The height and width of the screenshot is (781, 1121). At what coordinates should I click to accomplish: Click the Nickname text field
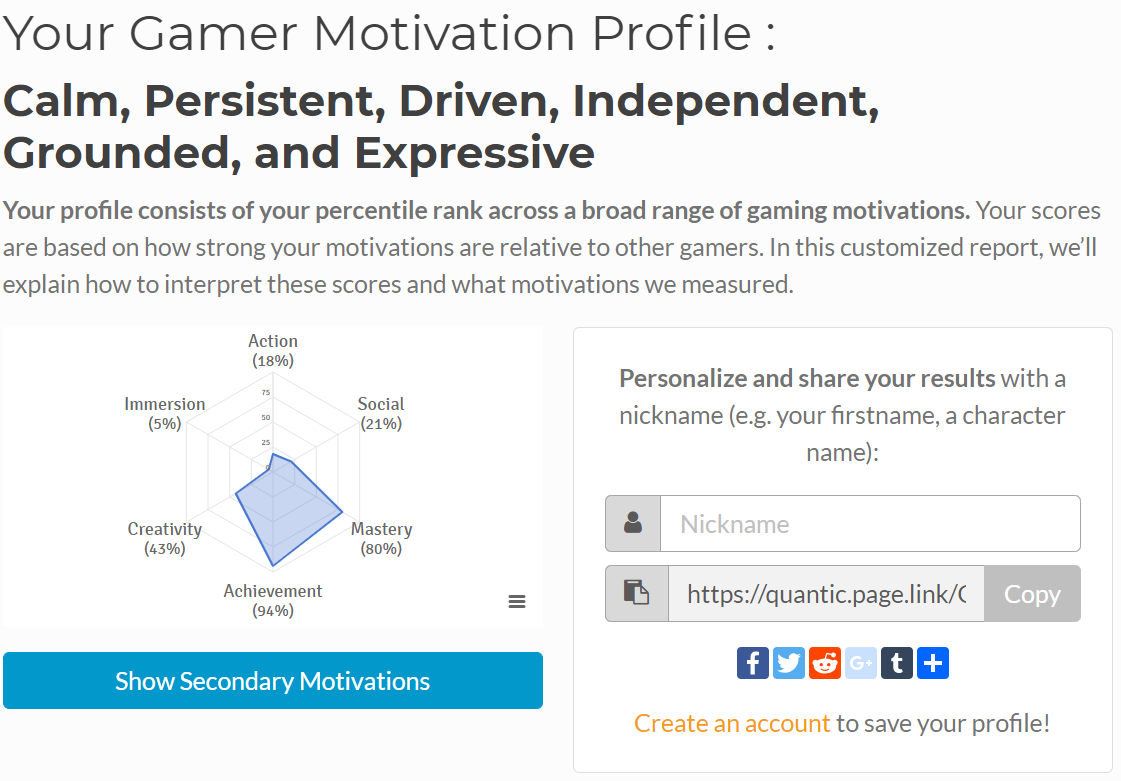coord(870,523)
